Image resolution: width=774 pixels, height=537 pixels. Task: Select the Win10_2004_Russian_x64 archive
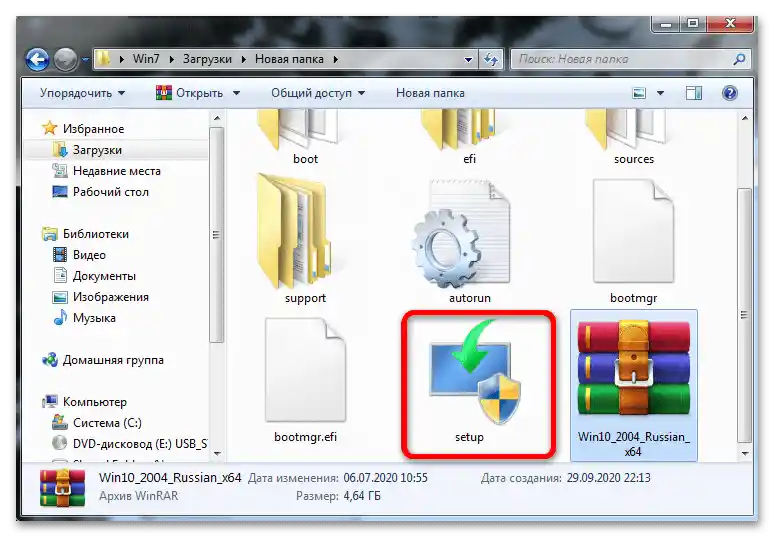(634, 386)
